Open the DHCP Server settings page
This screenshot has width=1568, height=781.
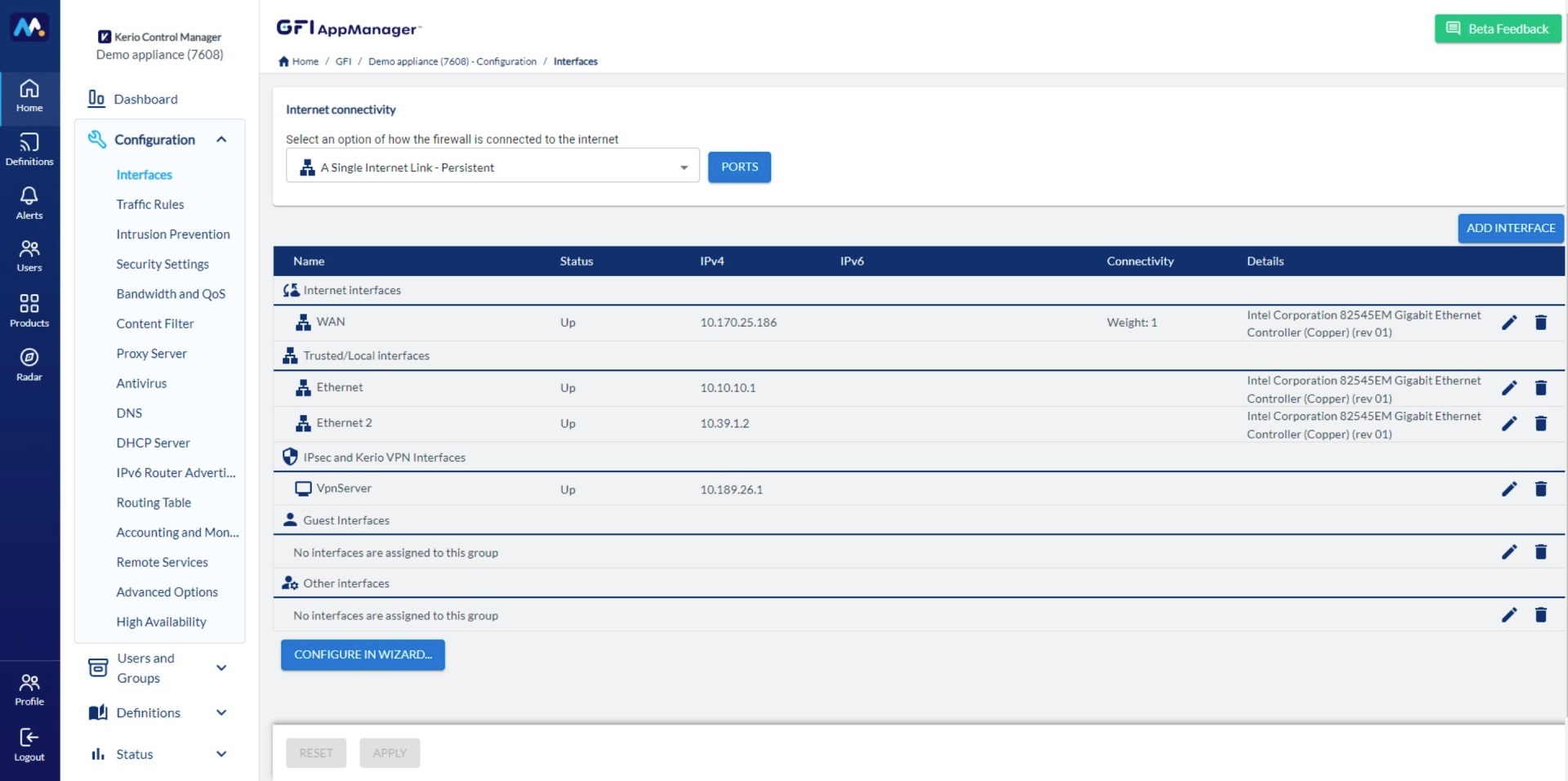pos(154,443)
